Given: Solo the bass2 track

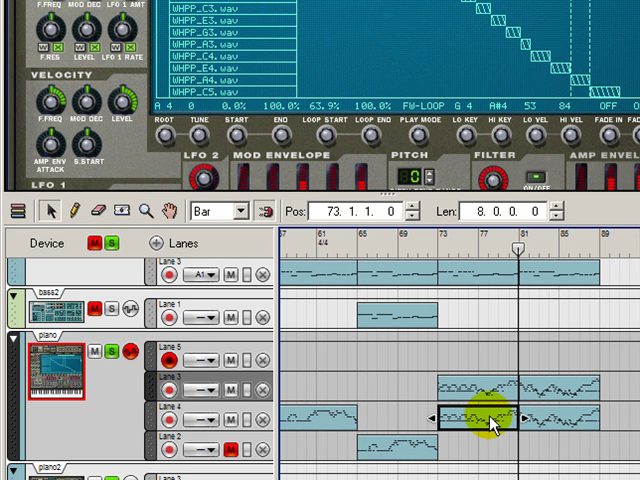Looking at the screenshot, I should 111,309.
